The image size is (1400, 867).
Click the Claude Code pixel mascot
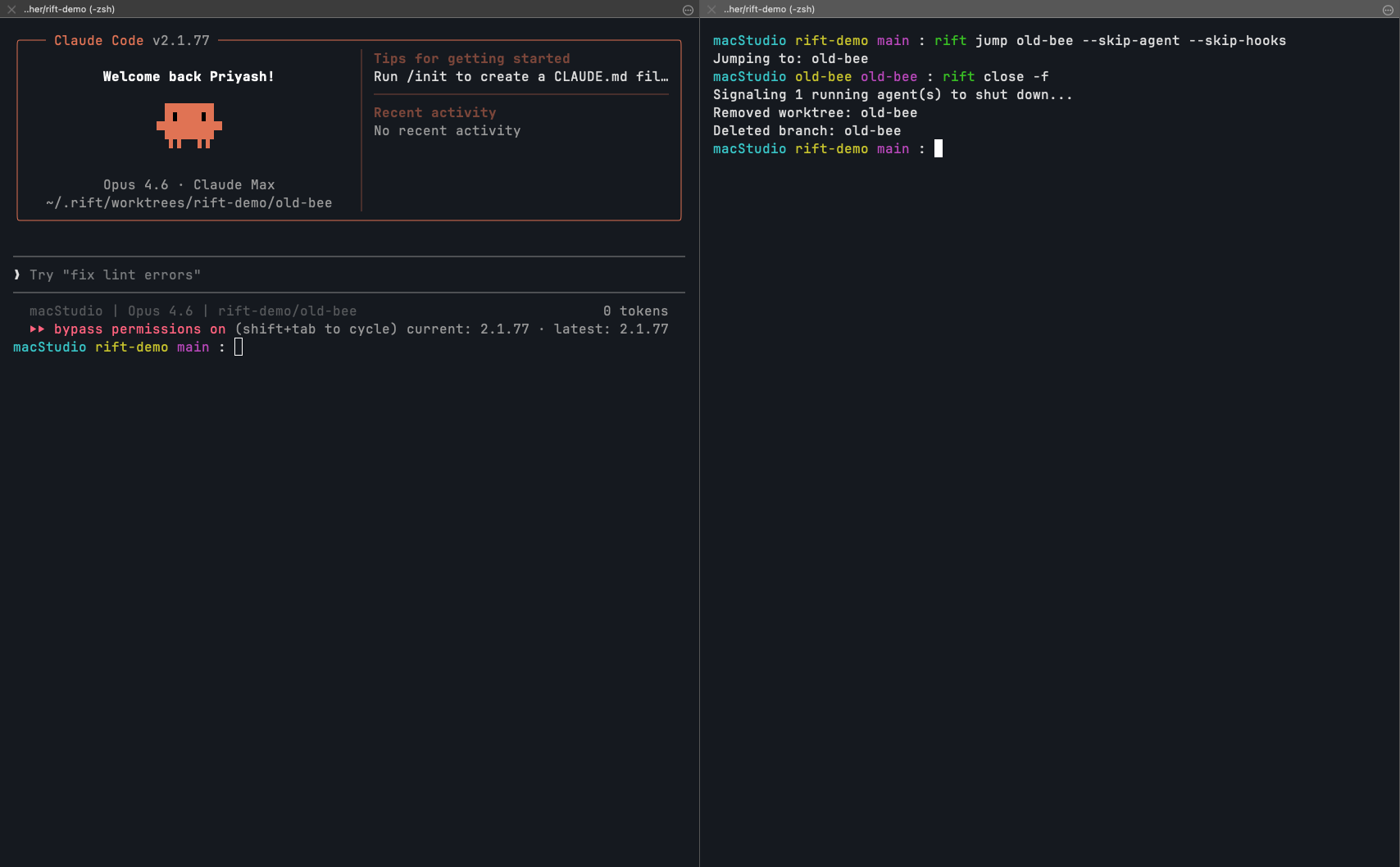[189, 125]
